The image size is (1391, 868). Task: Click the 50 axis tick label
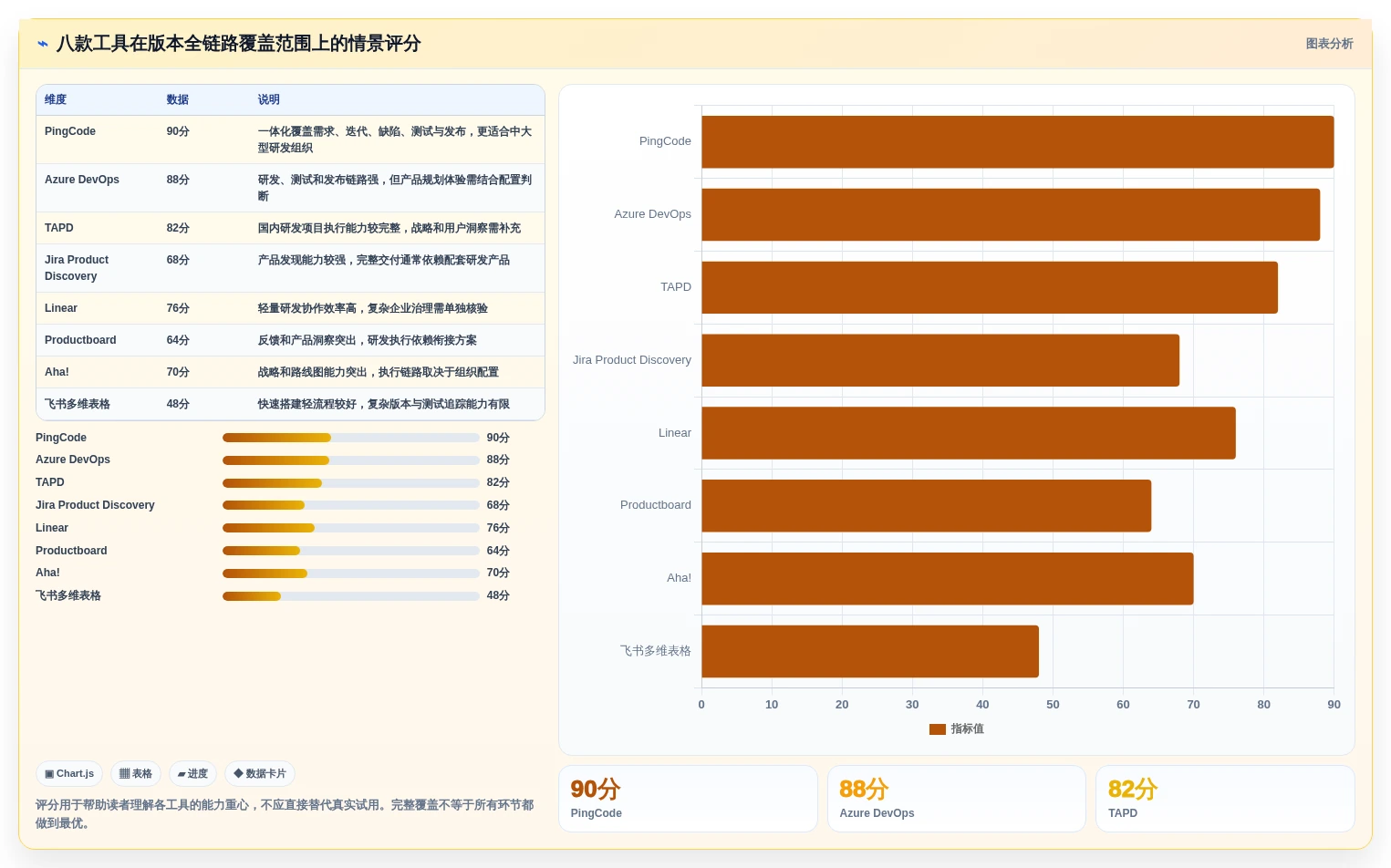pos(1053,705)
